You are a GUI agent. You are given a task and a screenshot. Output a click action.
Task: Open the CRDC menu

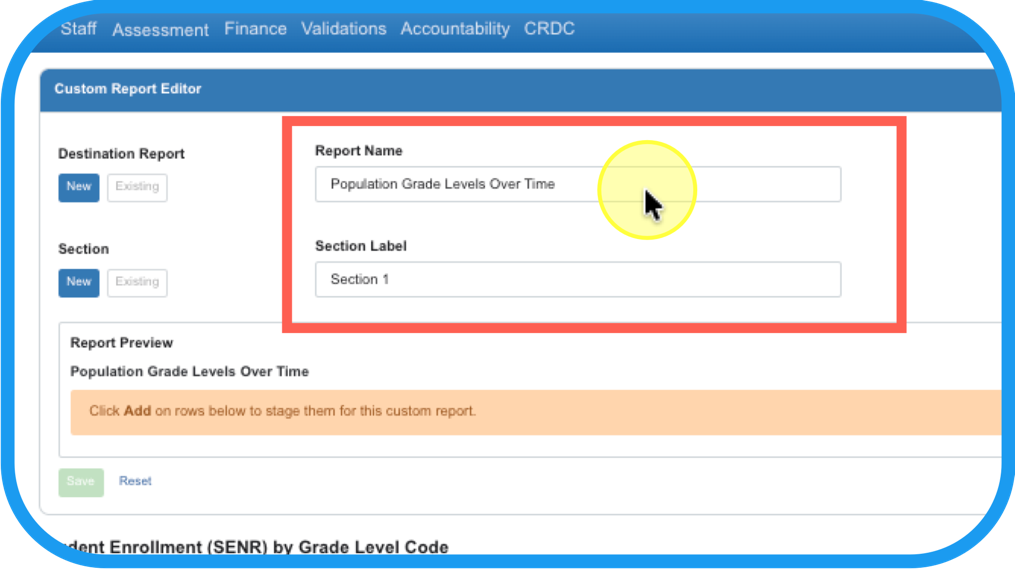(x=549, y=29)
